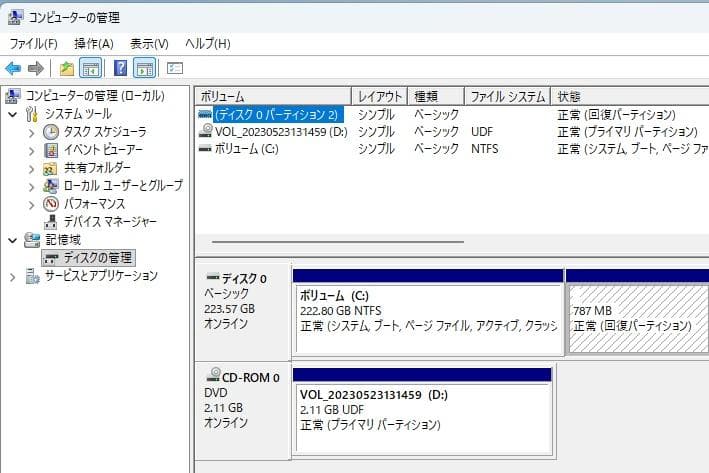Screen dimensions: 709x473
Task: Click the drive icon of ディスク 0 パーティション 2 row
Action: 205,114
